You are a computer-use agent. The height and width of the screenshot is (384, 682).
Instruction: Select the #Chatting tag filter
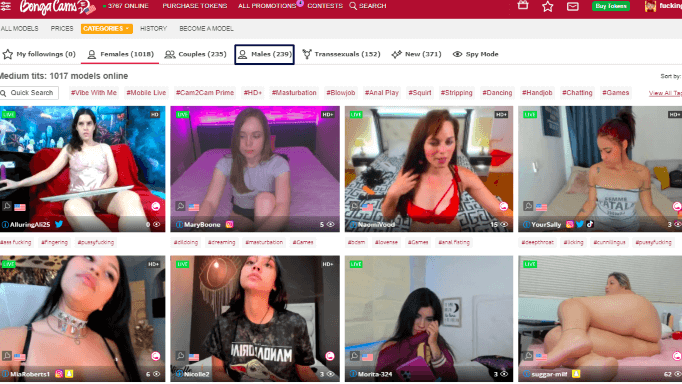click(x=577, y=93)
